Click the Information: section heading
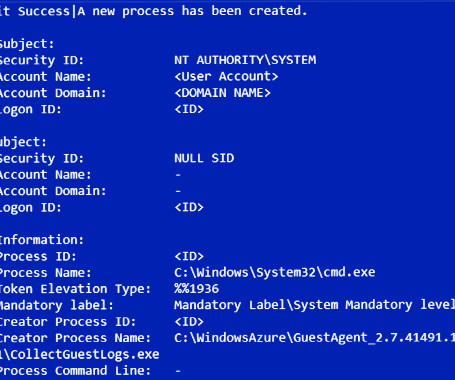This screenshot has height=380, width=455. pyautogui.click(x=41, y=240)
